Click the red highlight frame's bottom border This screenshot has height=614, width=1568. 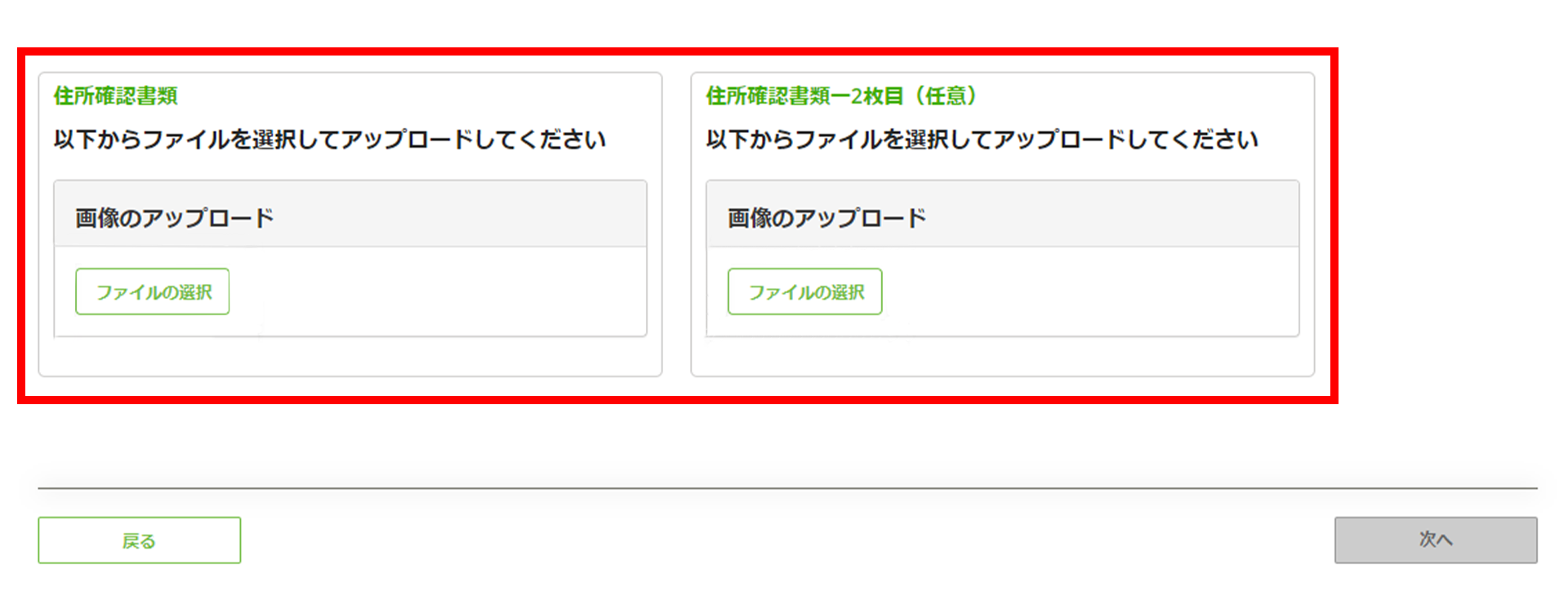pos(678,400)
